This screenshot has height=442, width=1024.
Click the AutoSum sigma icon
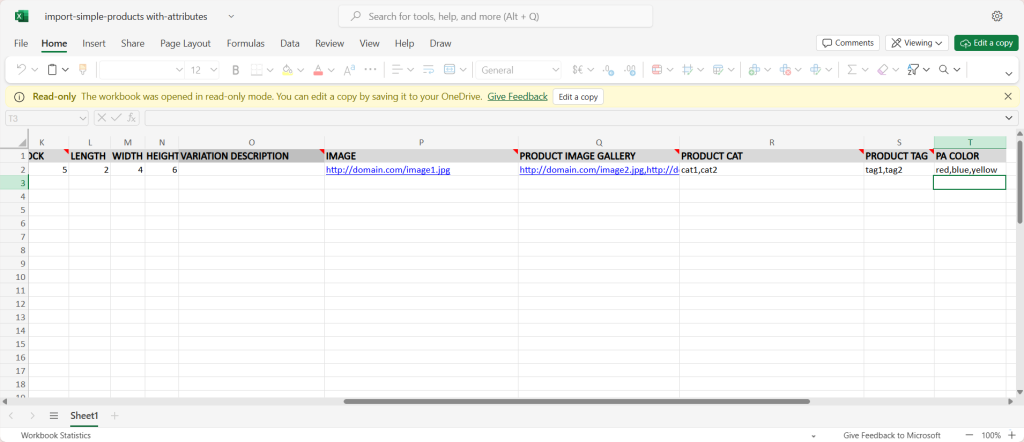(852, 70)
